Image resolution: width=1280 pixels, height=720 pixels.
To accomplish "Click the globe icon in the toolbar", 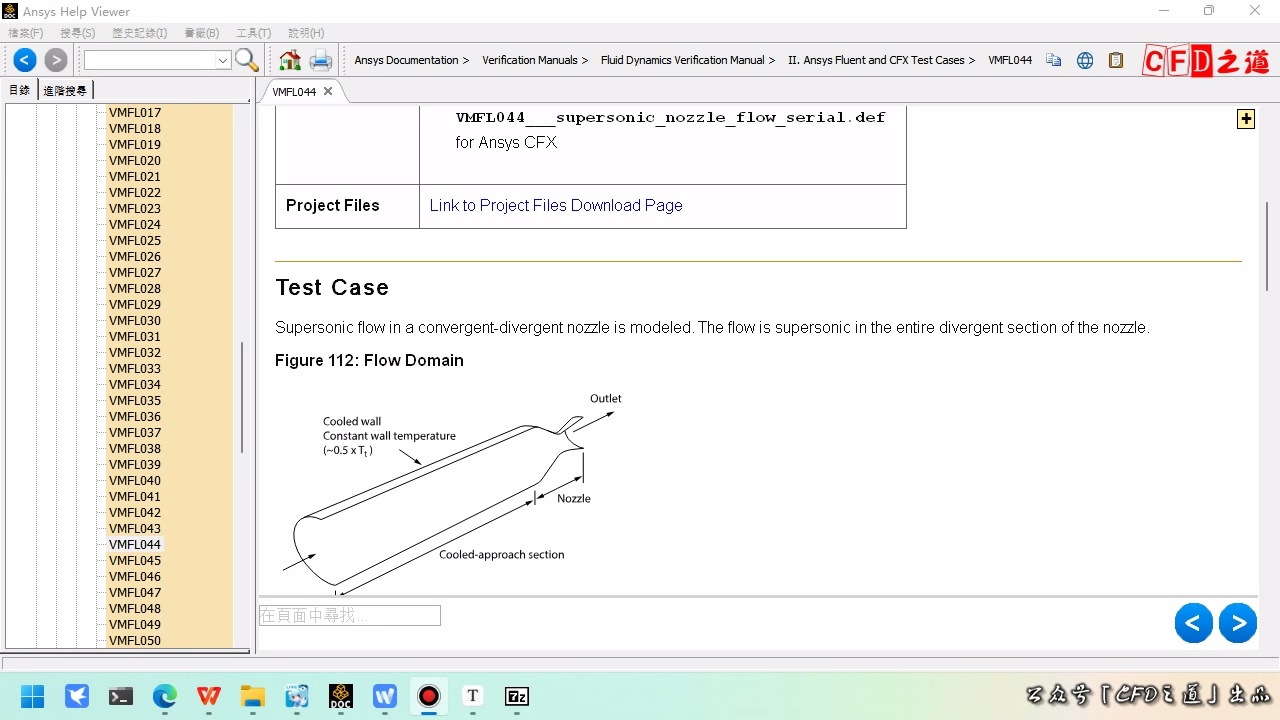I will click(x=1085, y=60).
